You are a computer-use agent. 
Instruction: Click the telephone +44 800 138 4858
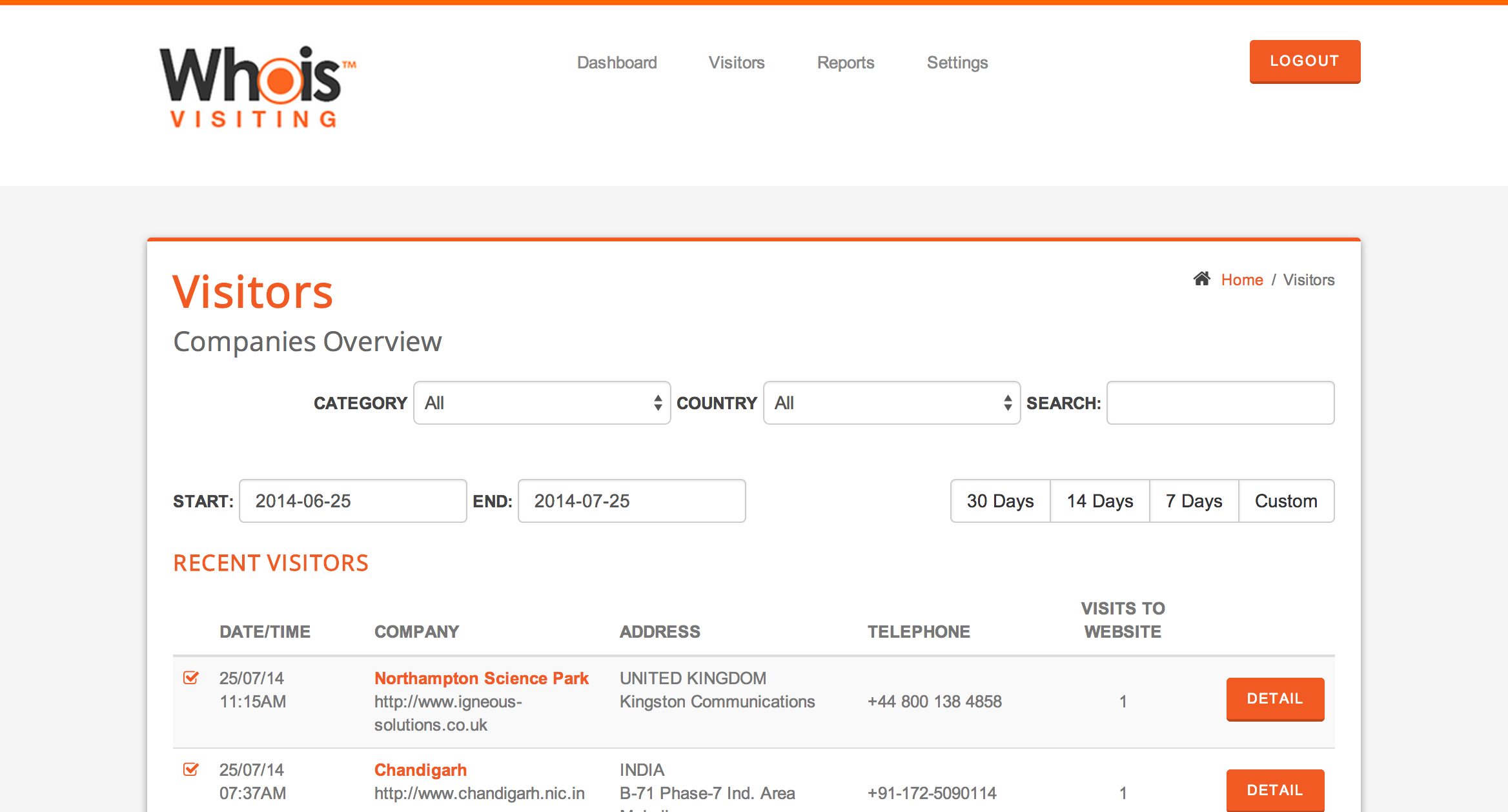coord(934,702)
